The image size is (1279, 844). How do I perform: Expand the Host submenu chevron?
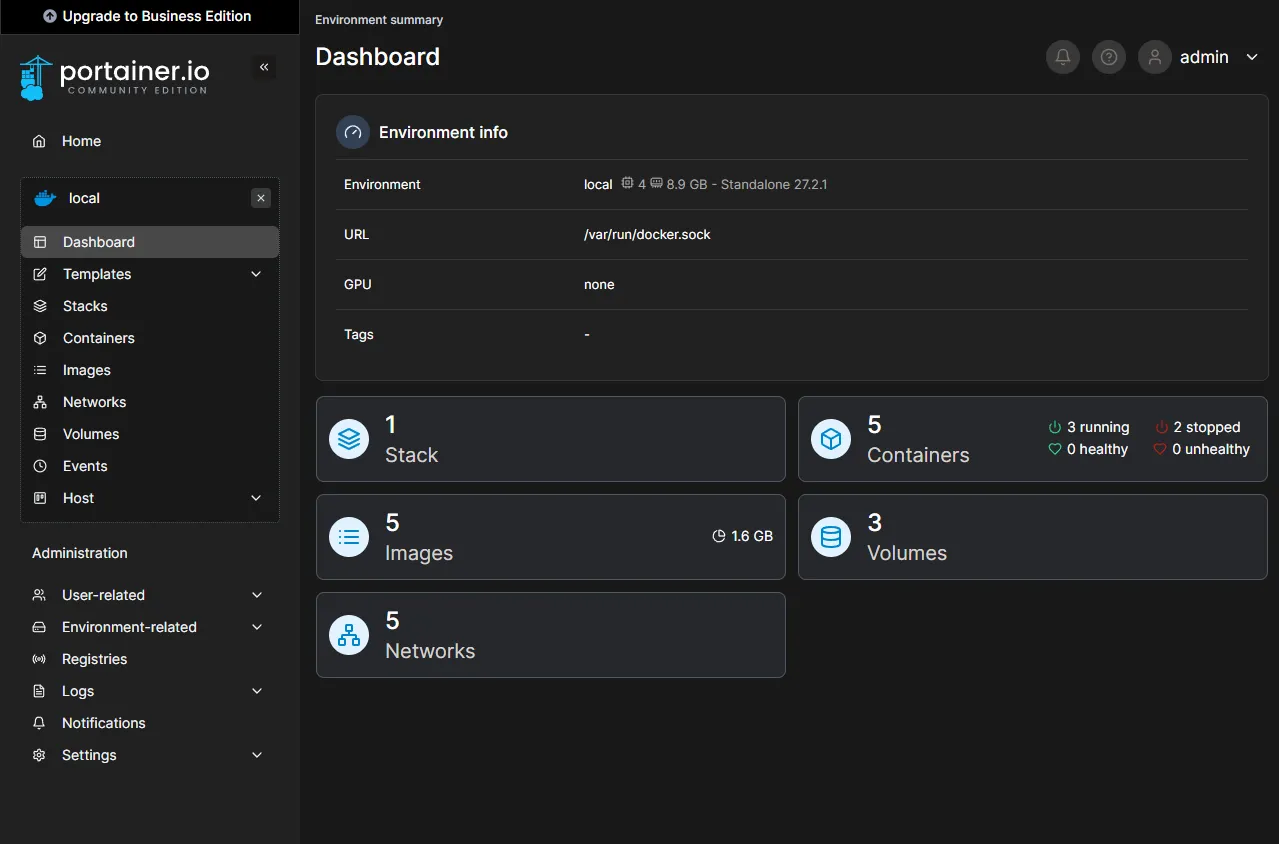tap(256, 498)
